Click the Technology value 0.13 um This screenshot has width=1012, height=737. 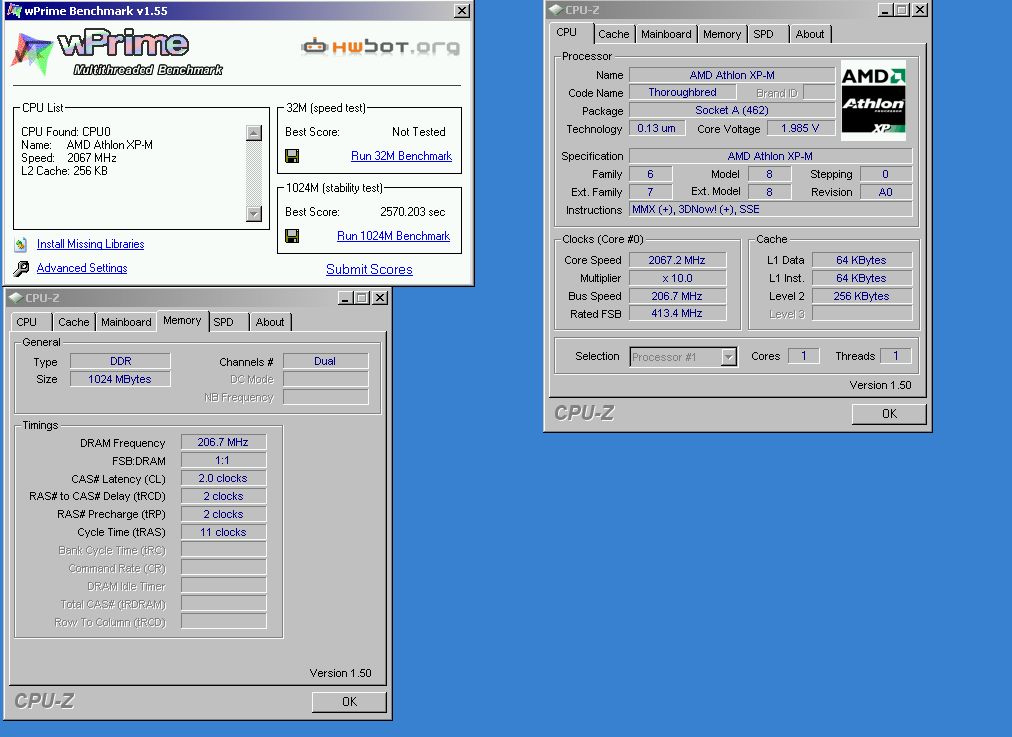click(x=656, y=128)
